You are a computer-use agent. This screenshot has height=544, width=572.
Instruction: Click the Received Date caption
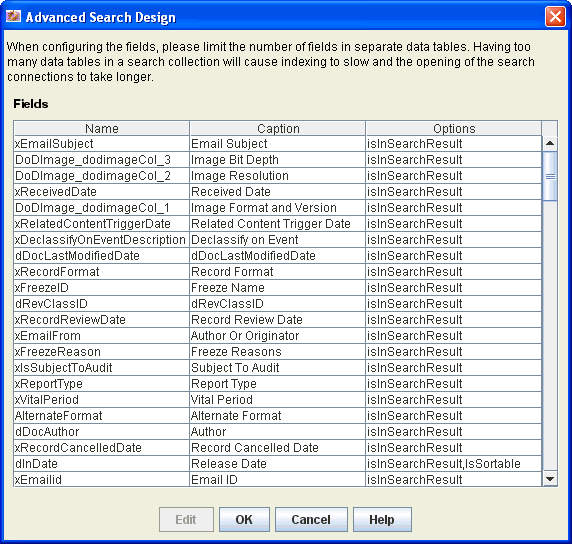point(278,192)
